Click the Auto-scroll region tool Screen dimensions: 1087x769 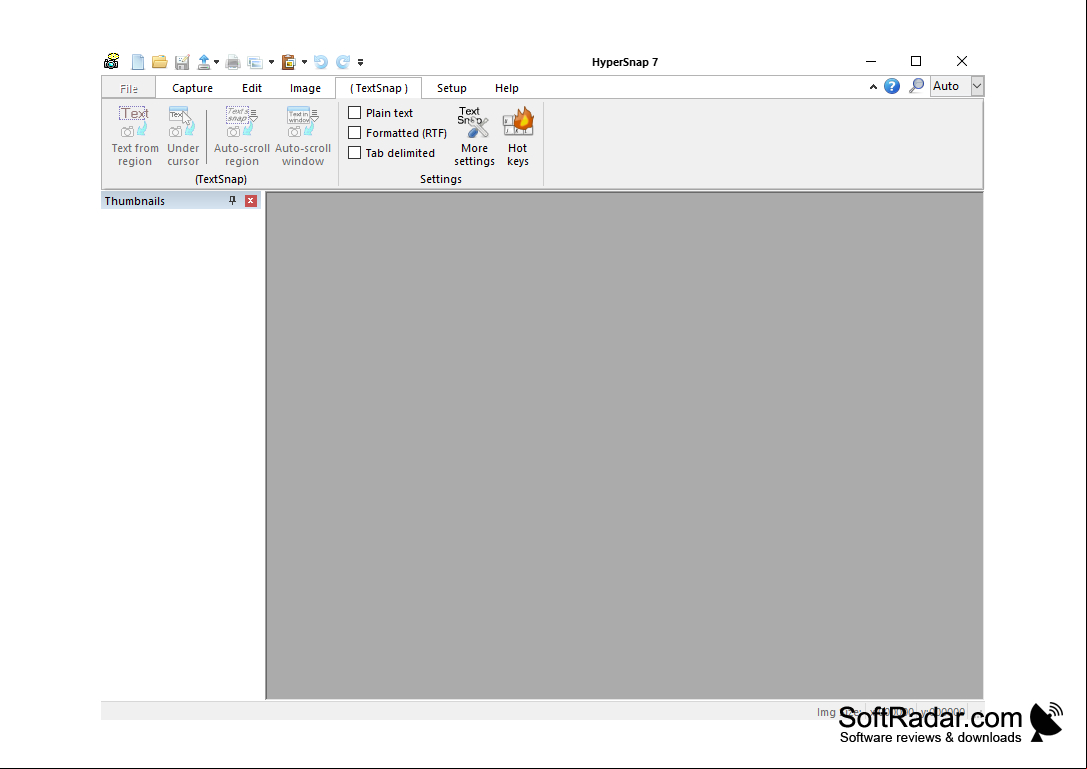[241, 136]
